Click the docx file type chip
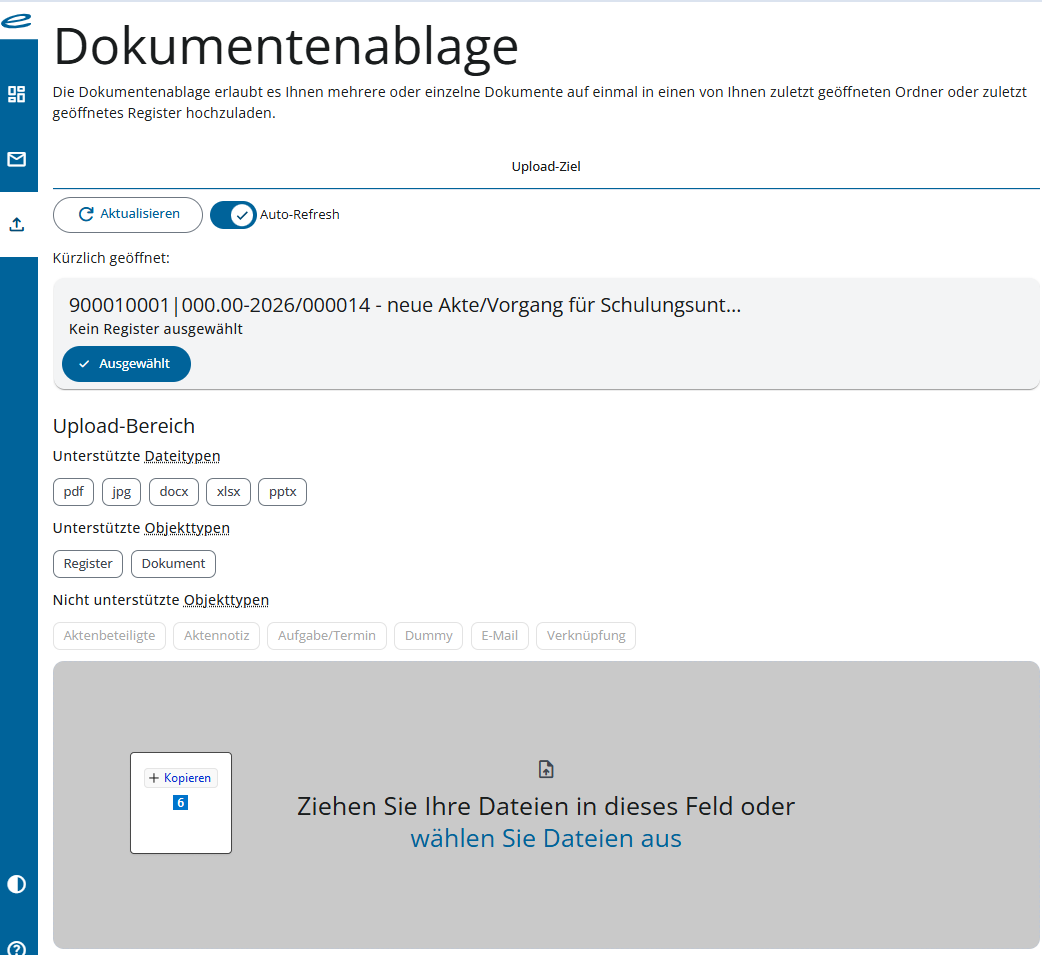Screen dimensions: 1042x955 [174, 492]
